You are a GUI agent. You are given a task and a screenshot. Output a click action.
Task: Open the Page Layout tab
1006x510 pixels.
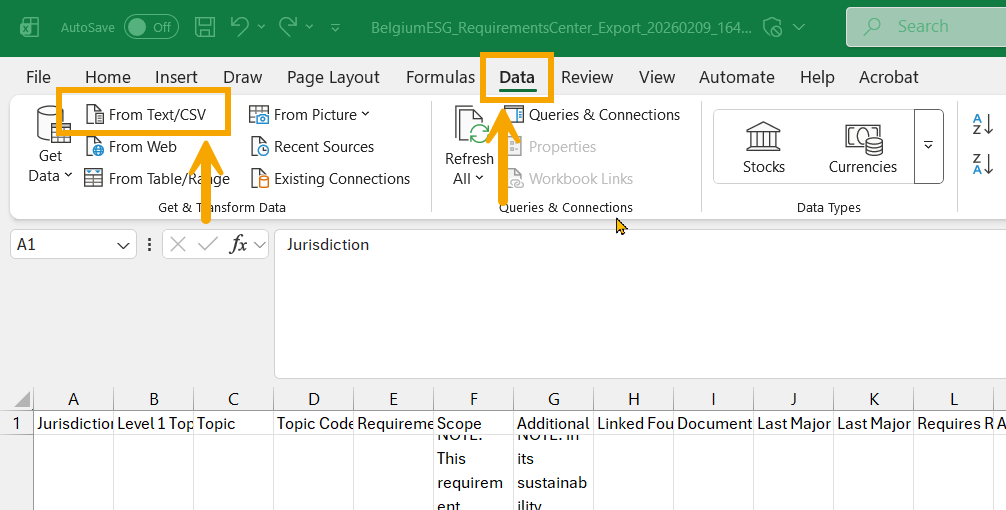[333, 77]
